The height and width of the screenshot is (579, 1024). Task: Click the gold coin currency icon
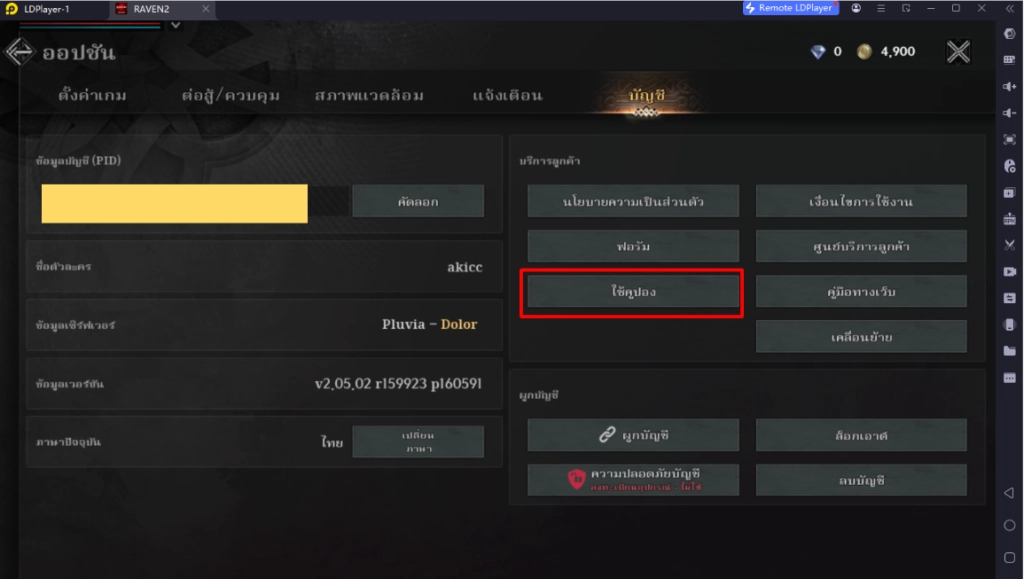pyautogui.click(x=864, y=52)
